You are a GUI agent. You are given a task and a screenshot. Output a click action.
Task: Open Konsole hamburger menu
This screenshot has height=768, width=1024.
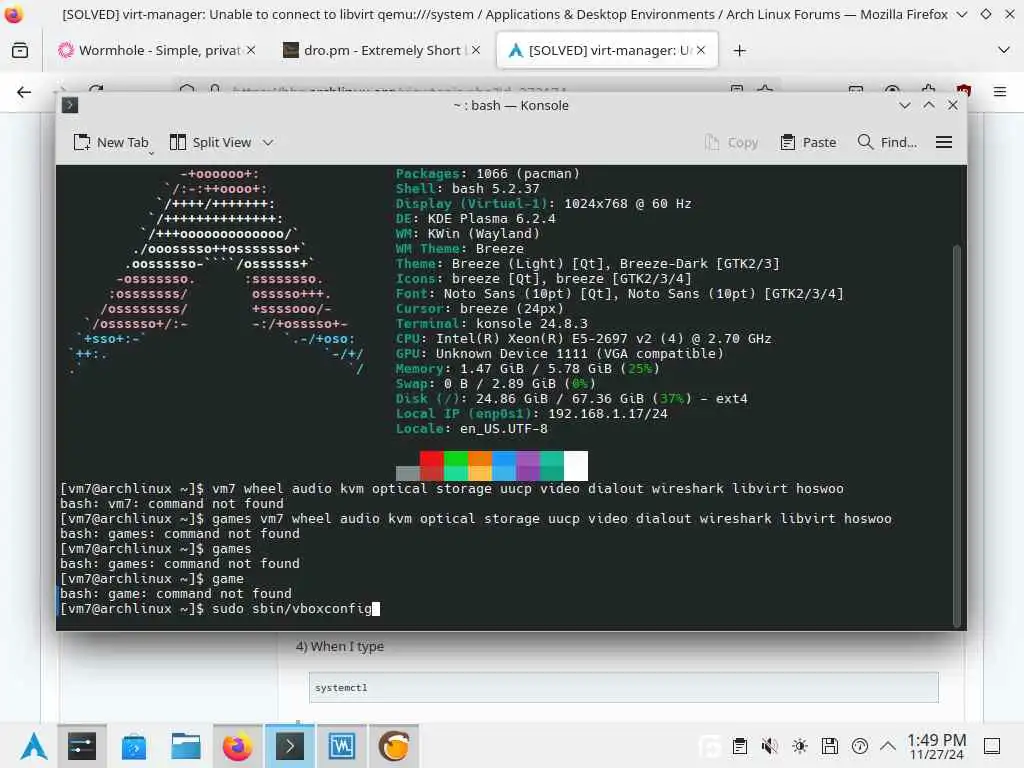[944, 142]
